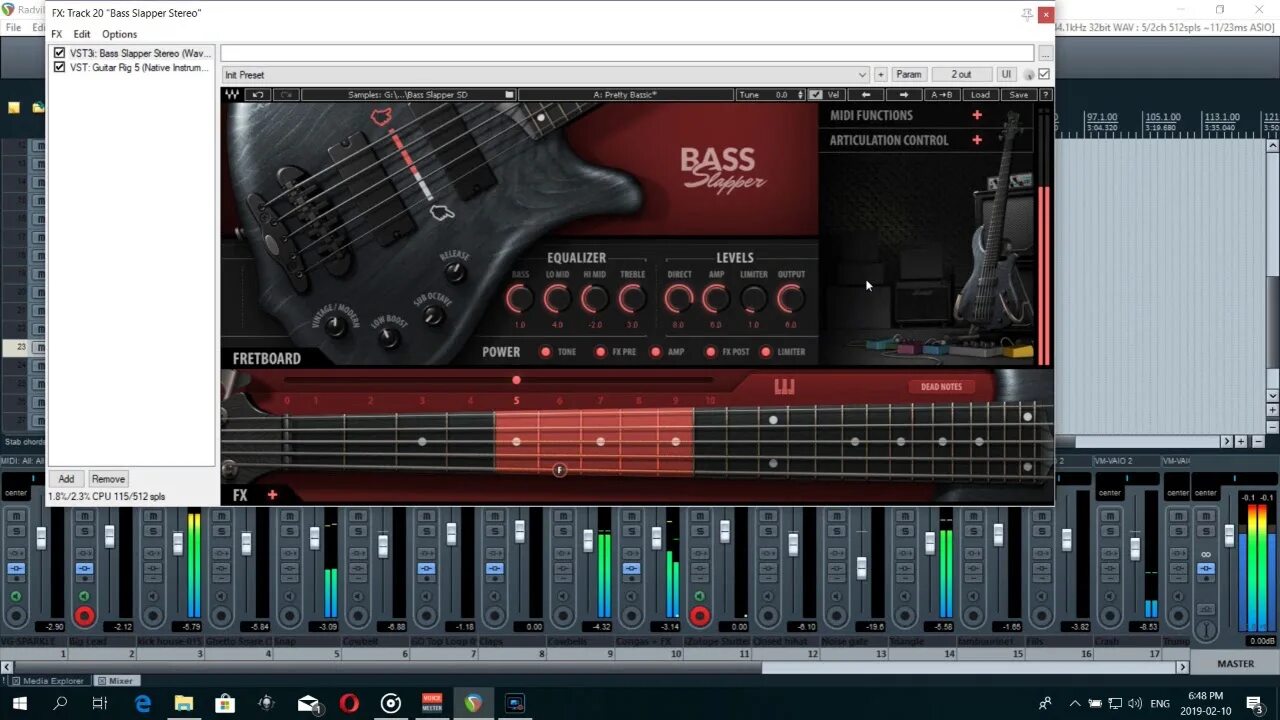Toggle the AMP power button
This screenshot has height=720, width=1280.
point(656,352)
